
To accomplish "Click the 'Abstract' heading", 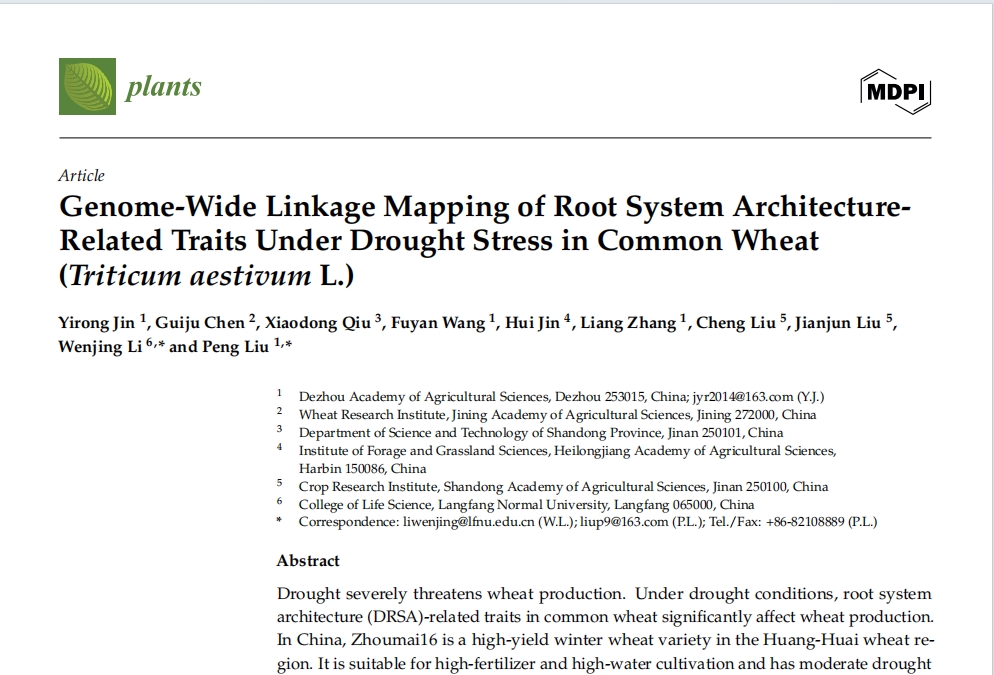I will (308, 561).
